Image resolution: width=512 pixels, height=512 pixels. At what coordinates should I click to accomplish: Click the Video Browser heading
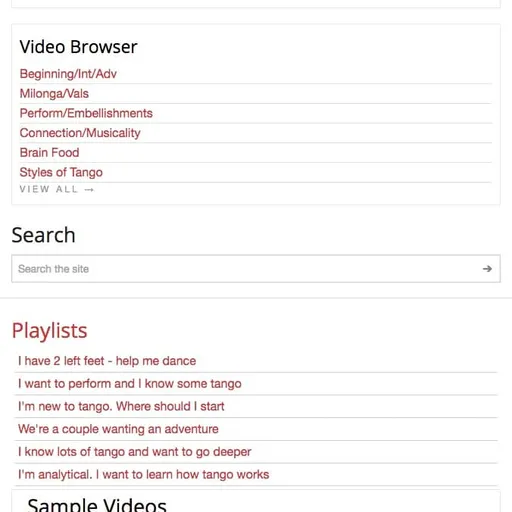(x=78, y=47)
